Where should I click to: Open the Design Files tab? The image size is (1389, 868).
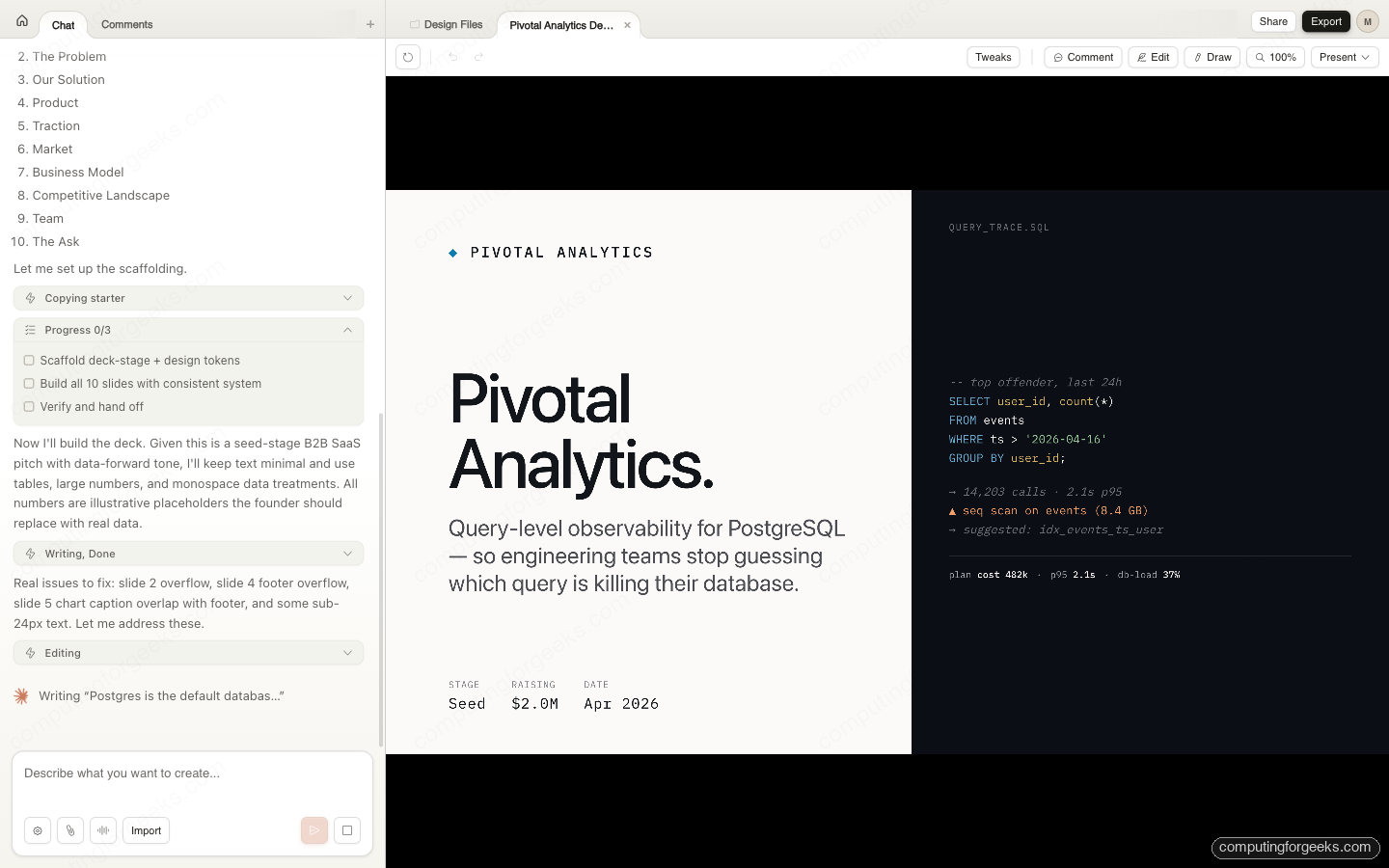[446, 25]
